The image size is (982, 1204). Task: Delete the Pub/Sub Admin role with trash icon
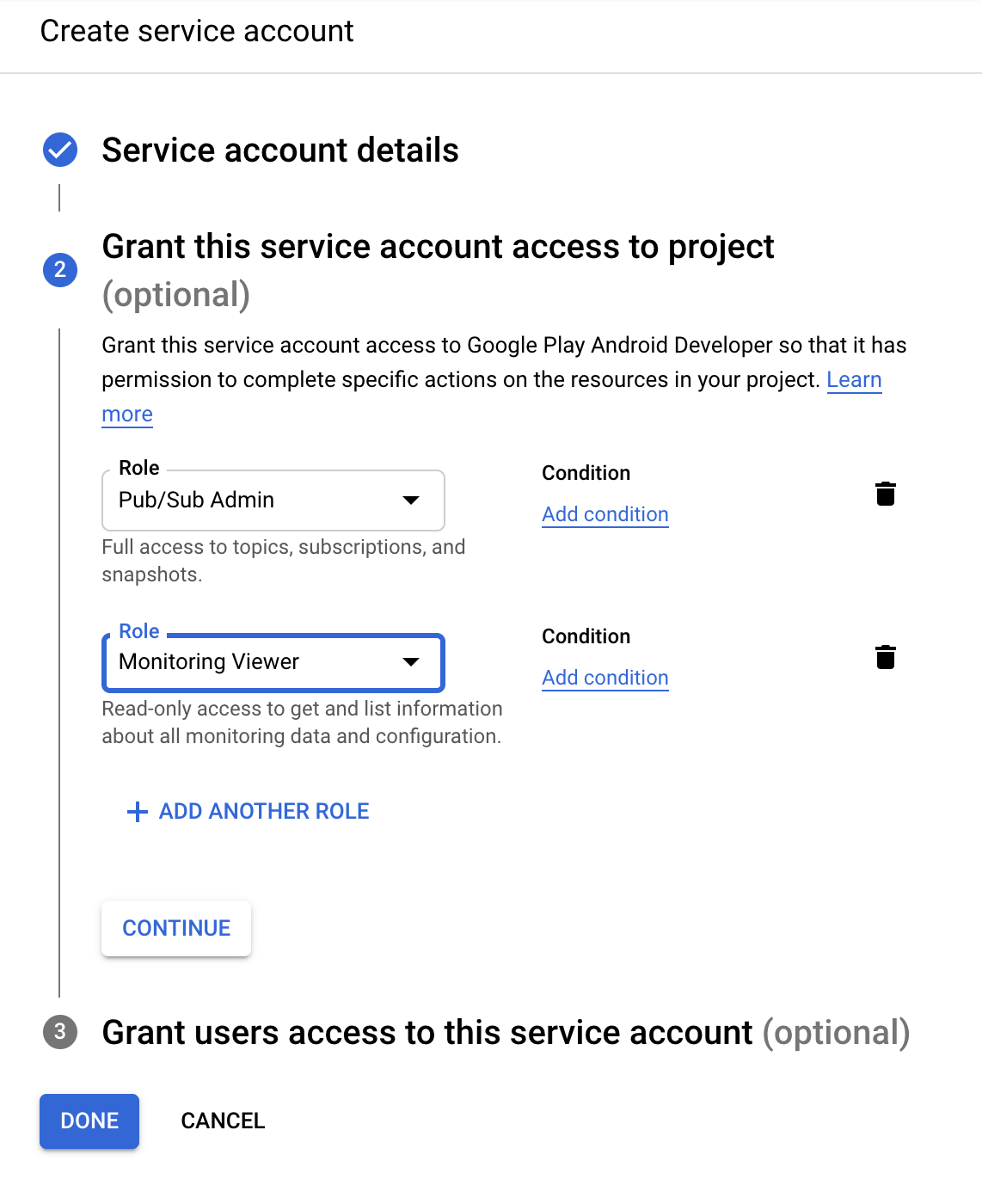click(x=886, y=494)
